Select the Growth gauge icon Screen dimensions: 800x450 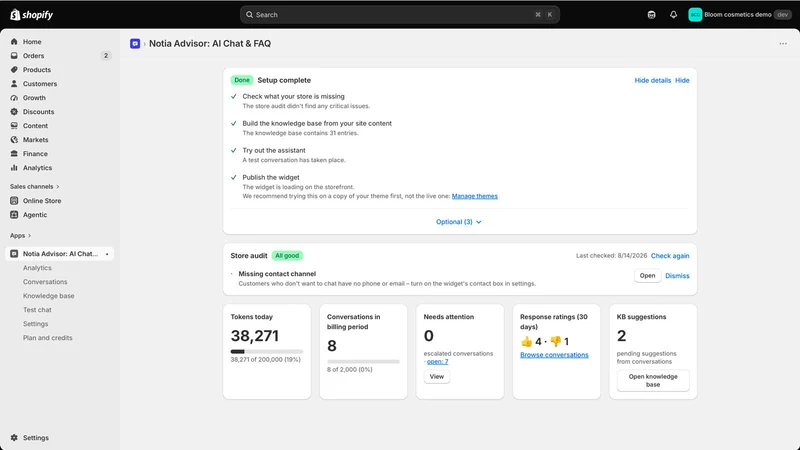(14, 97)
